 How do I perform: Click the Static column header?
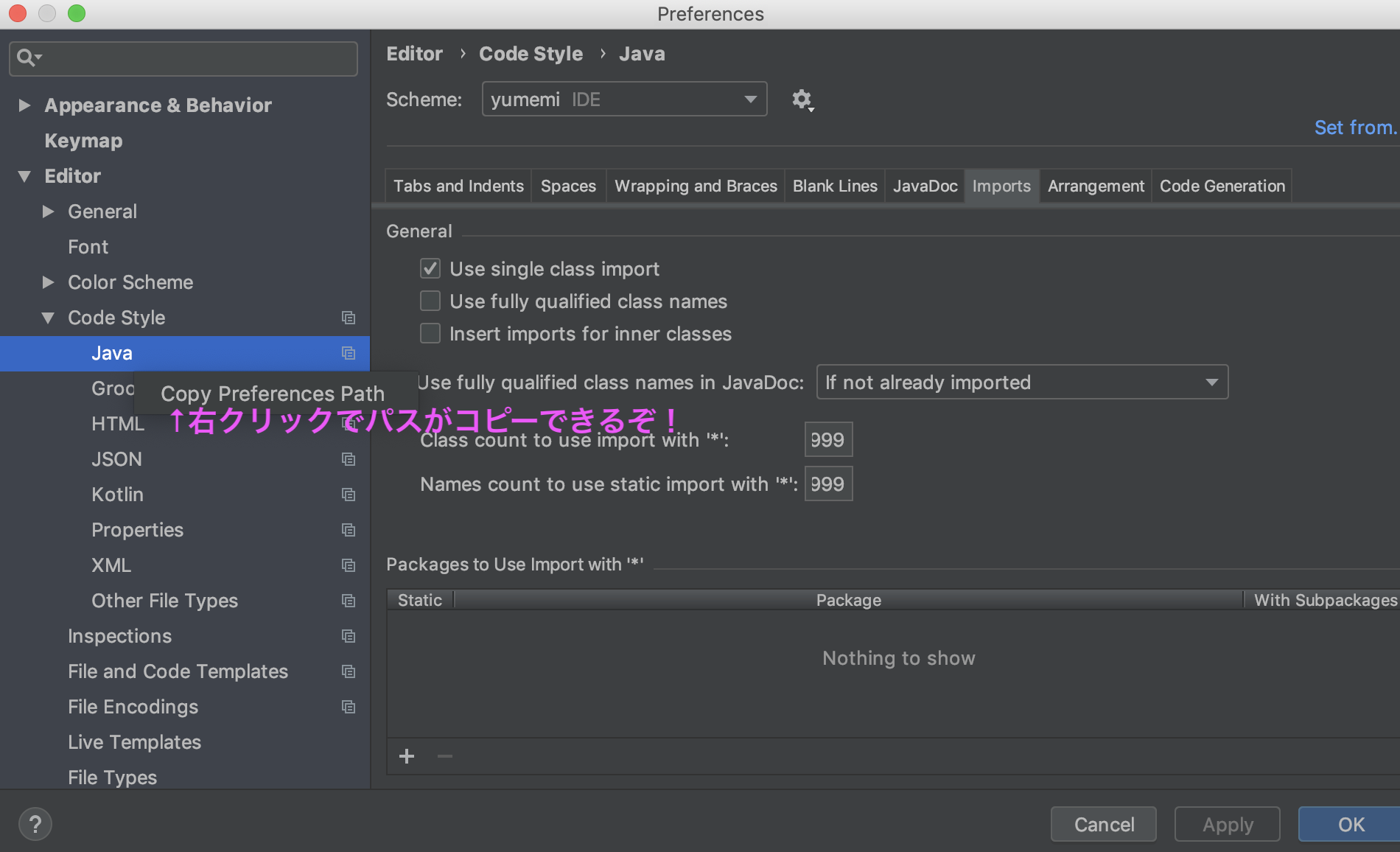coord(420,600)
